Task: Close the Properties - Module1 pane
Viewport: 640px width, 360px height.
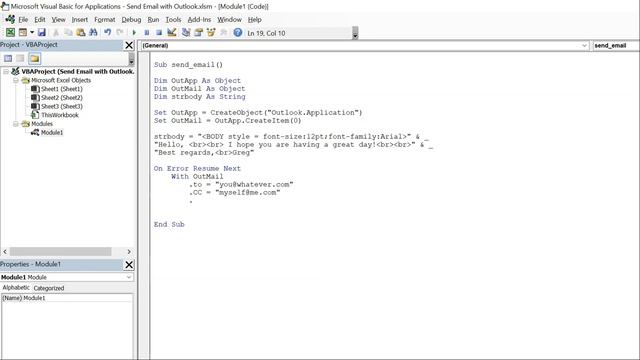Action: 129,265
